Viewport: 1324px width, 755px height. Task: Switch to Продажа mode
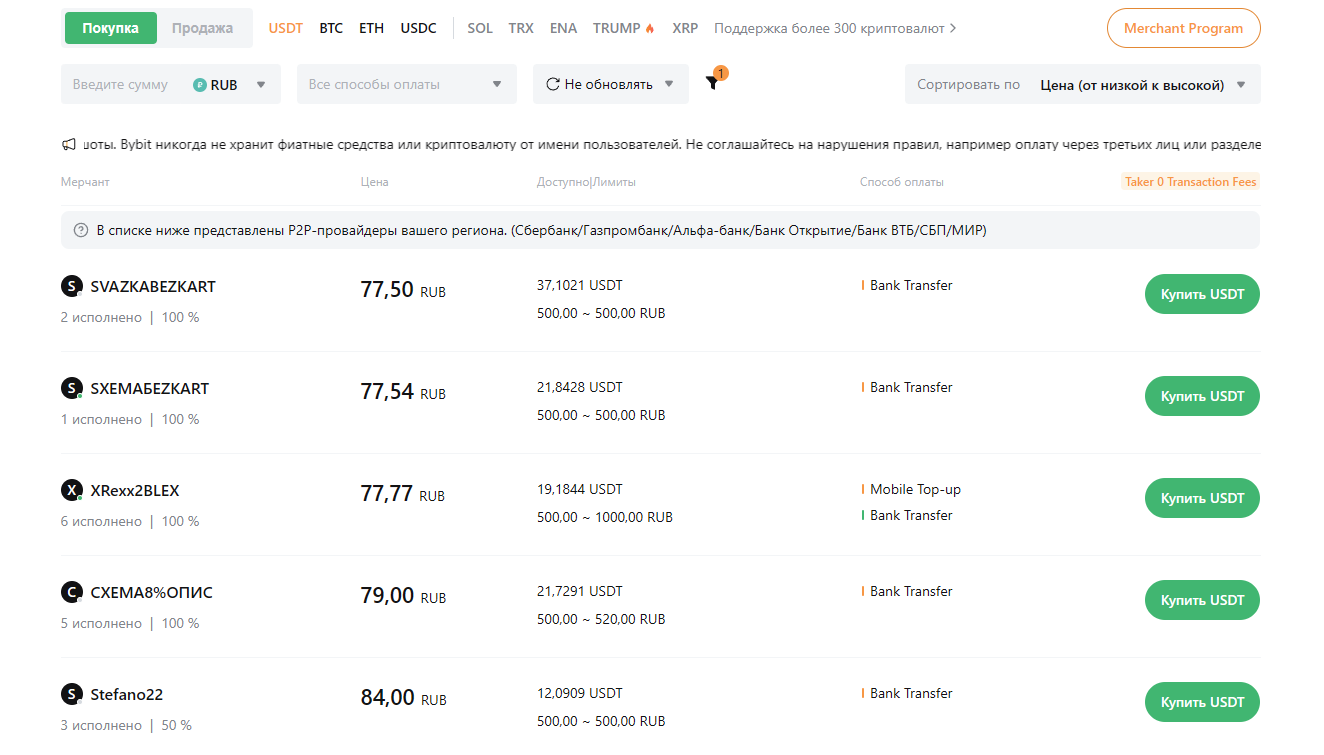coord(202,28)
